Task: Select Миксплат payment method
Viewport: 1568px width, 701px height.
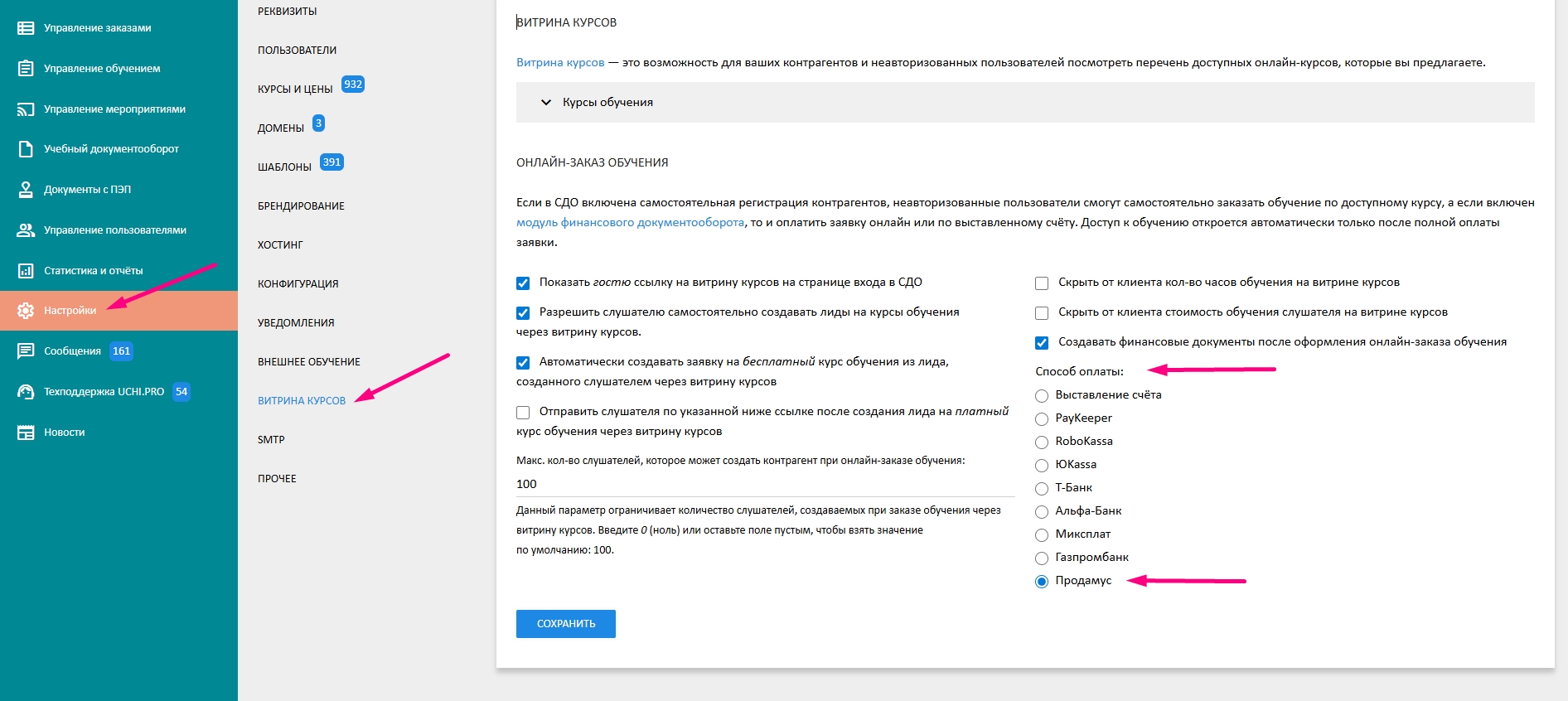Action: pyautogui.click(x=1042, y=535)
